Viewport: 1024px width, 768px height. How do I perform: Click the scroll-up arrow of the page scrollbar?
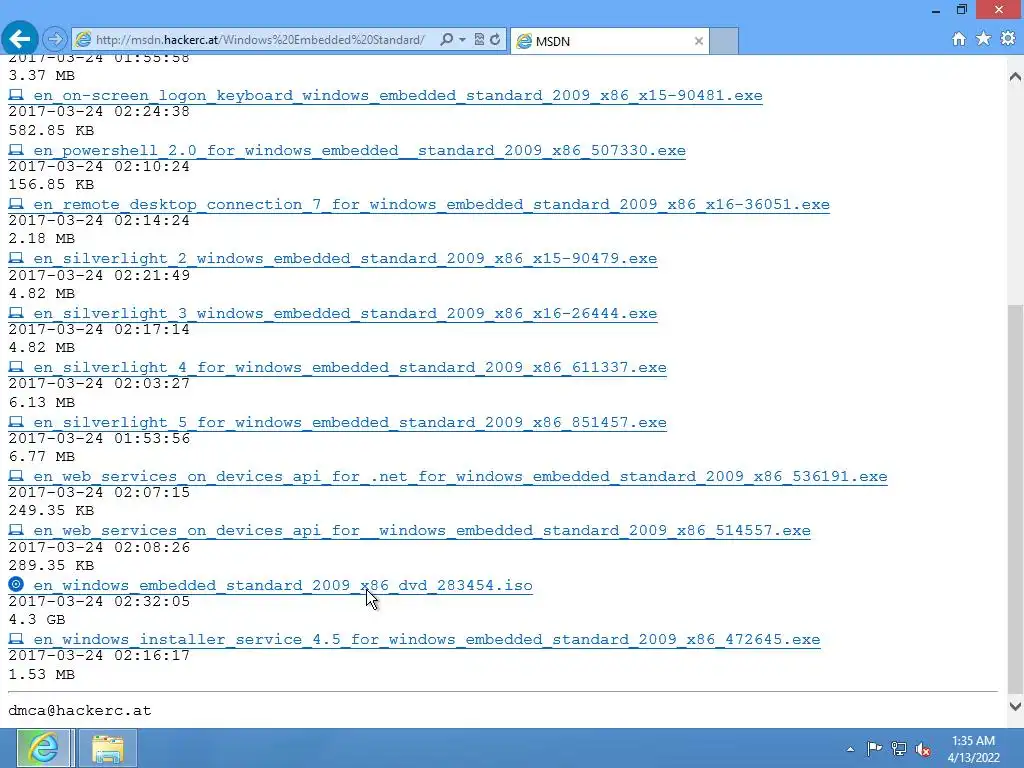1015,77
